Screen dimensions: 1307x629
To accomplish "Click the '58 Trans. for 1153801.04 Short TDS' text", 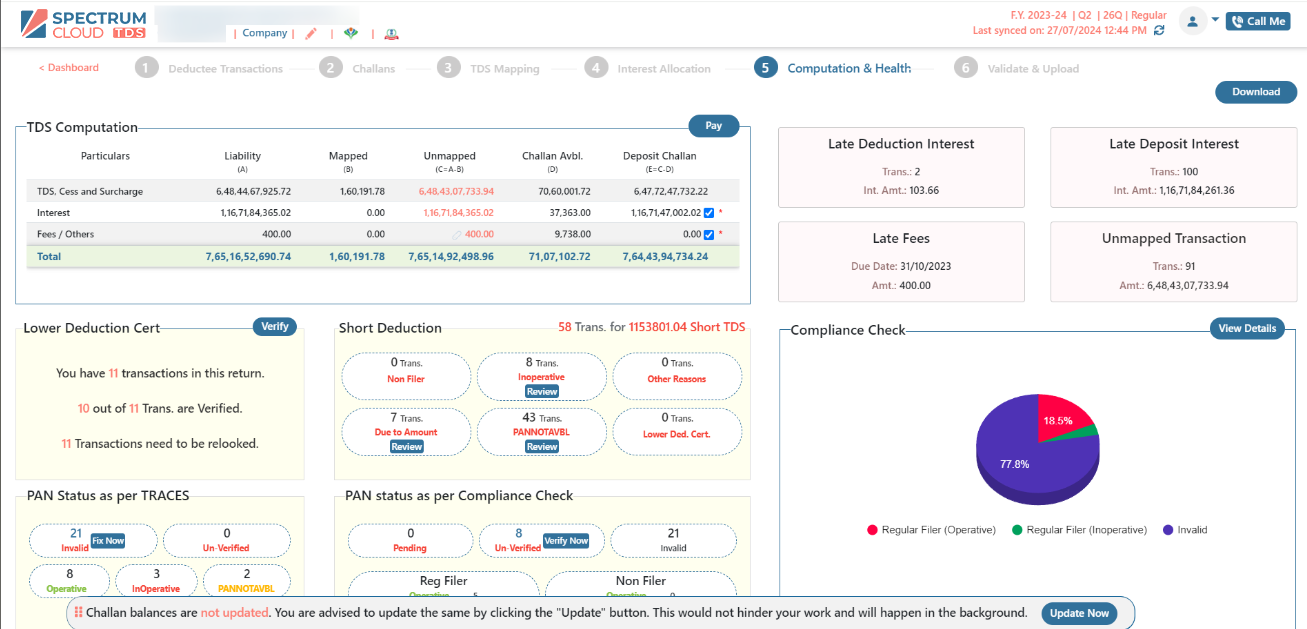I will click(x=652, y=327).
